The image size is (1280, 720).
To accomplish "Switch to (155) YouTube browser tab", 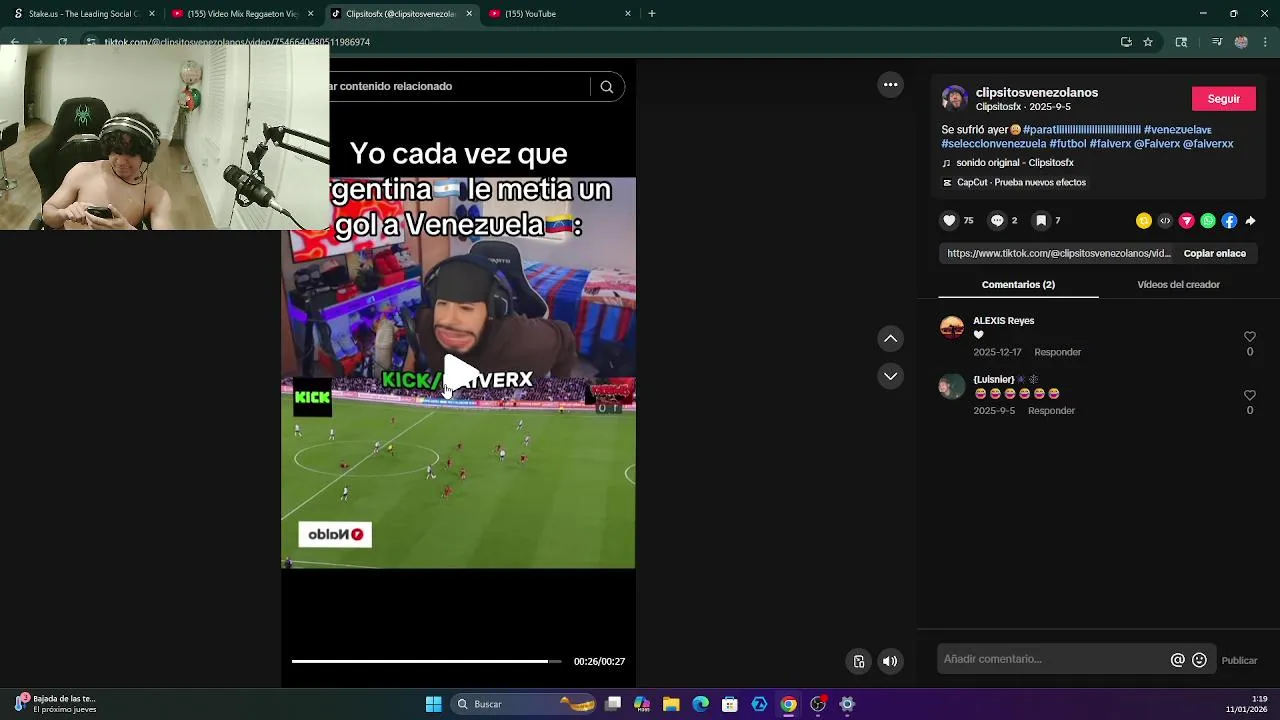I will click(560, 14).
